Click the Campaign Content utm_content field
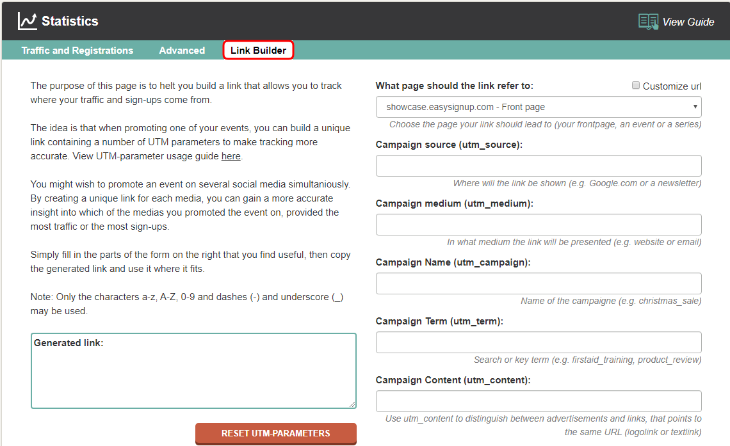This screenshot has height=446, width=730. pyautogui.click(x=538, y=401)
